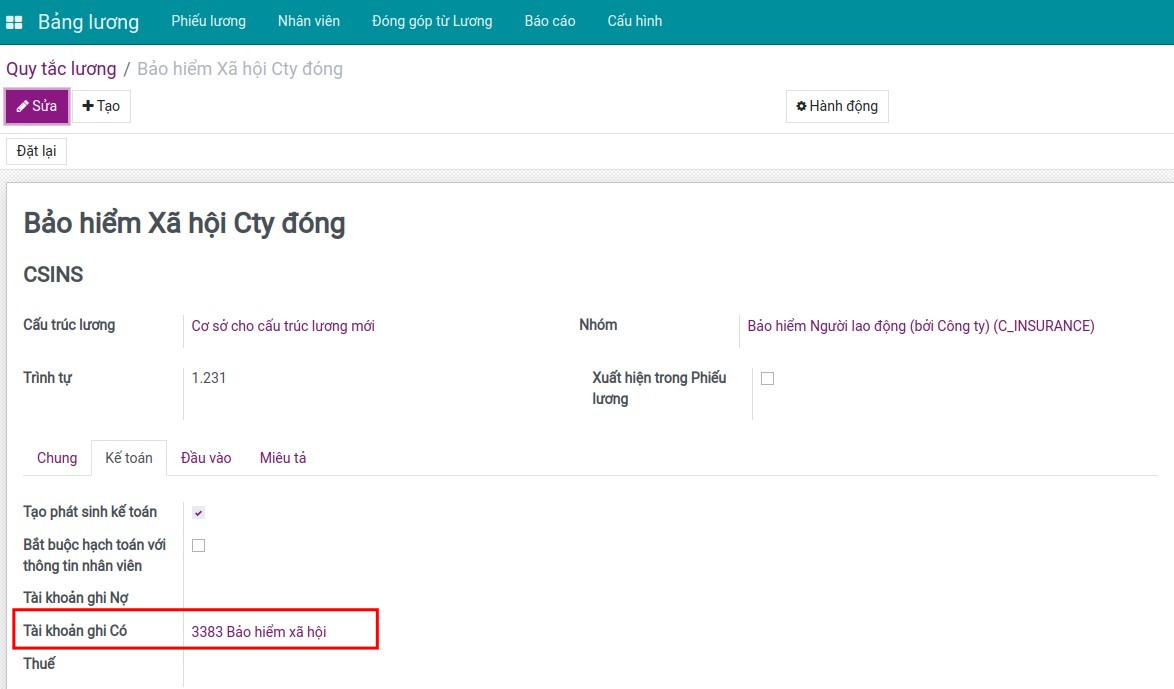Toggle Bắt buộc hạch toán checkbox

[x=198, y=545]
